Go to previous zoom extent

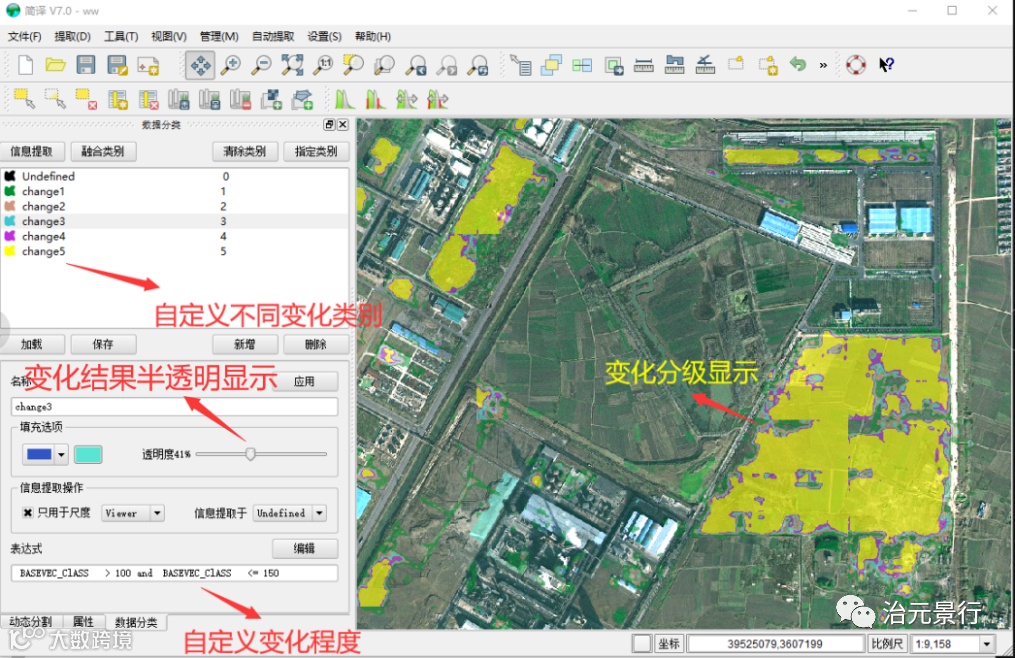click(416, 65)
